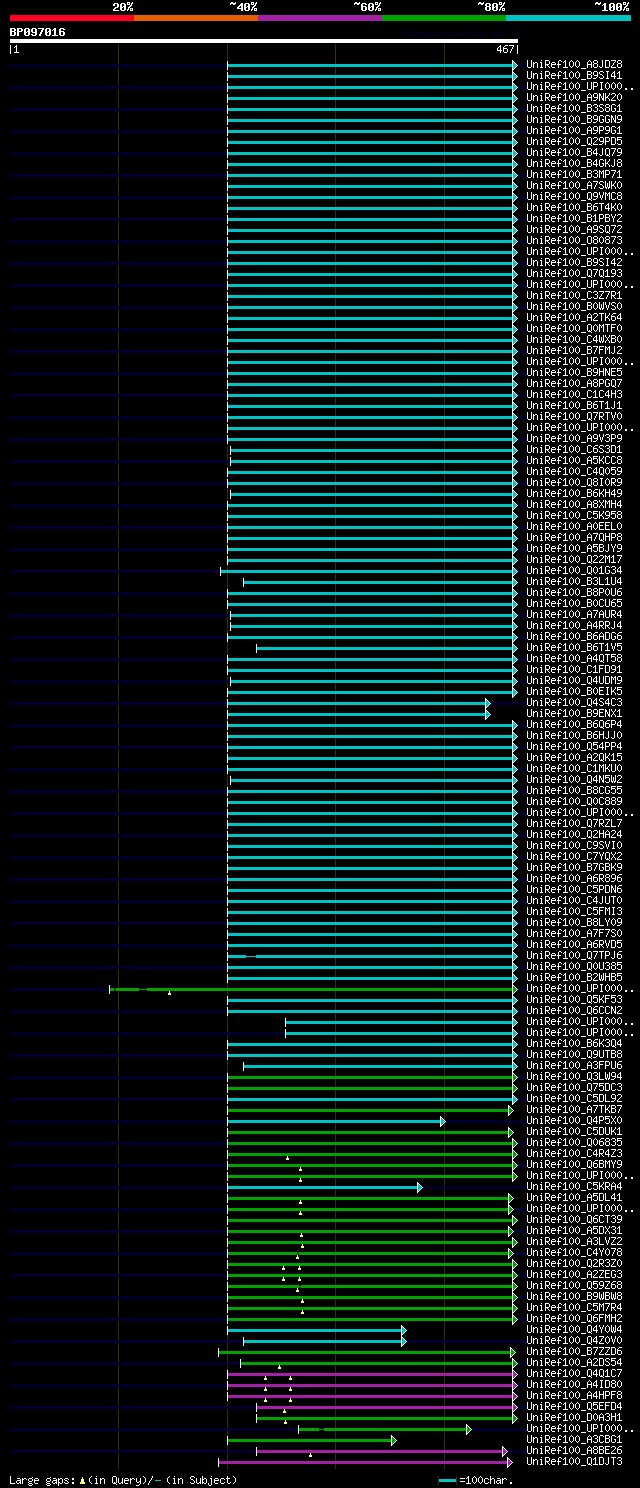Select the UniRef100_B3L1U4 label
The image size is (640, 1488).
point(574,581)
